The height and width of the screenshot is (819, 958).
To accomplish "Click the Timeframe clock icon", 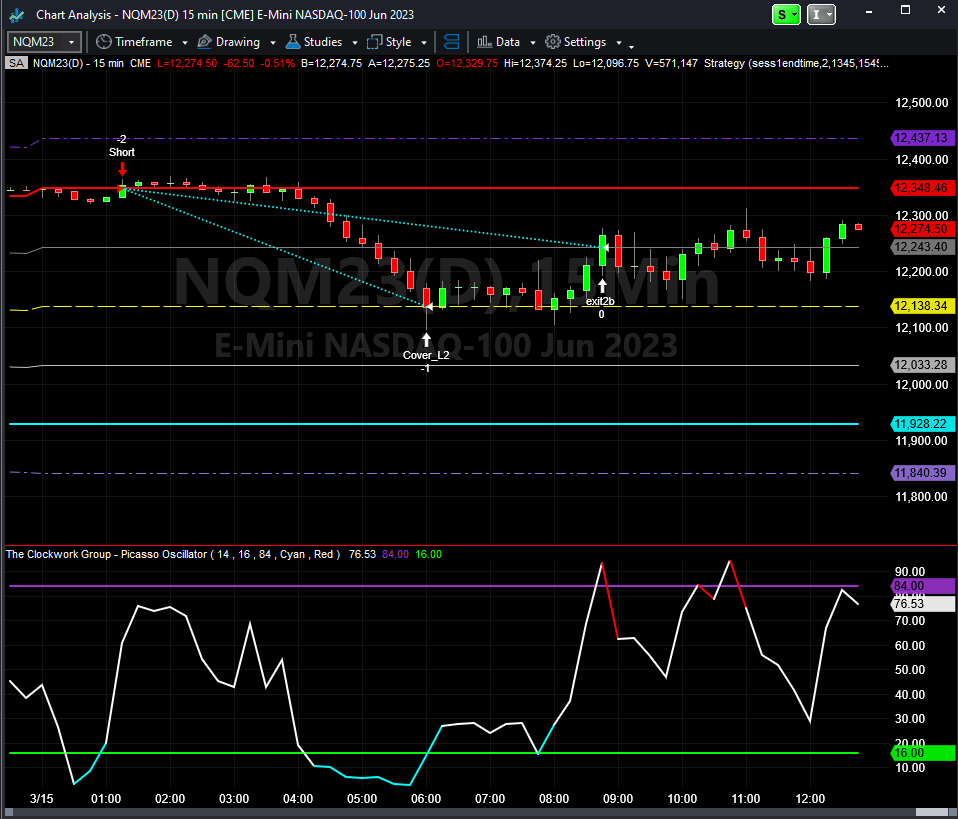I will click(x=104, y=42).
